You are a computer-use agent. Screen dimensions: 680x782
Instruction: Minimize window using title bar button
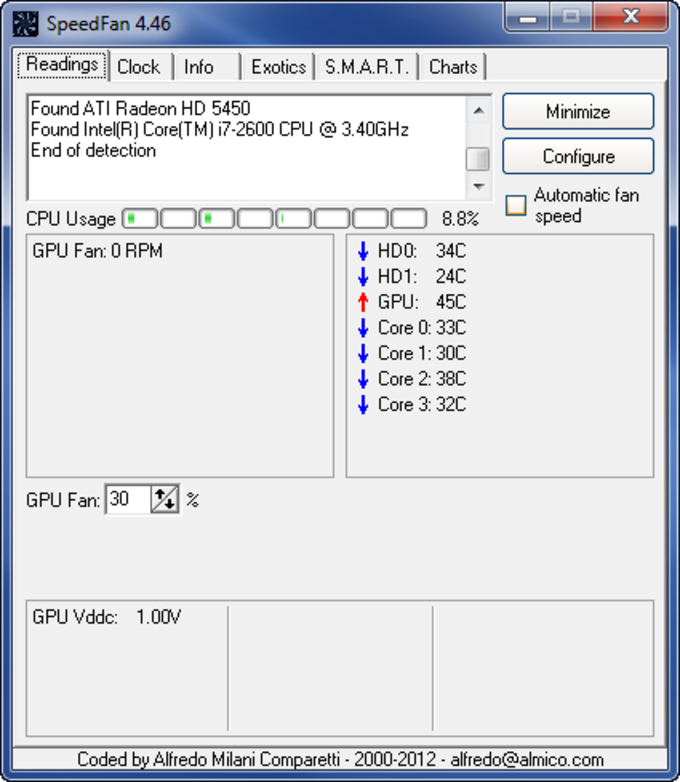pyautogui.click(x=527, y=17)
